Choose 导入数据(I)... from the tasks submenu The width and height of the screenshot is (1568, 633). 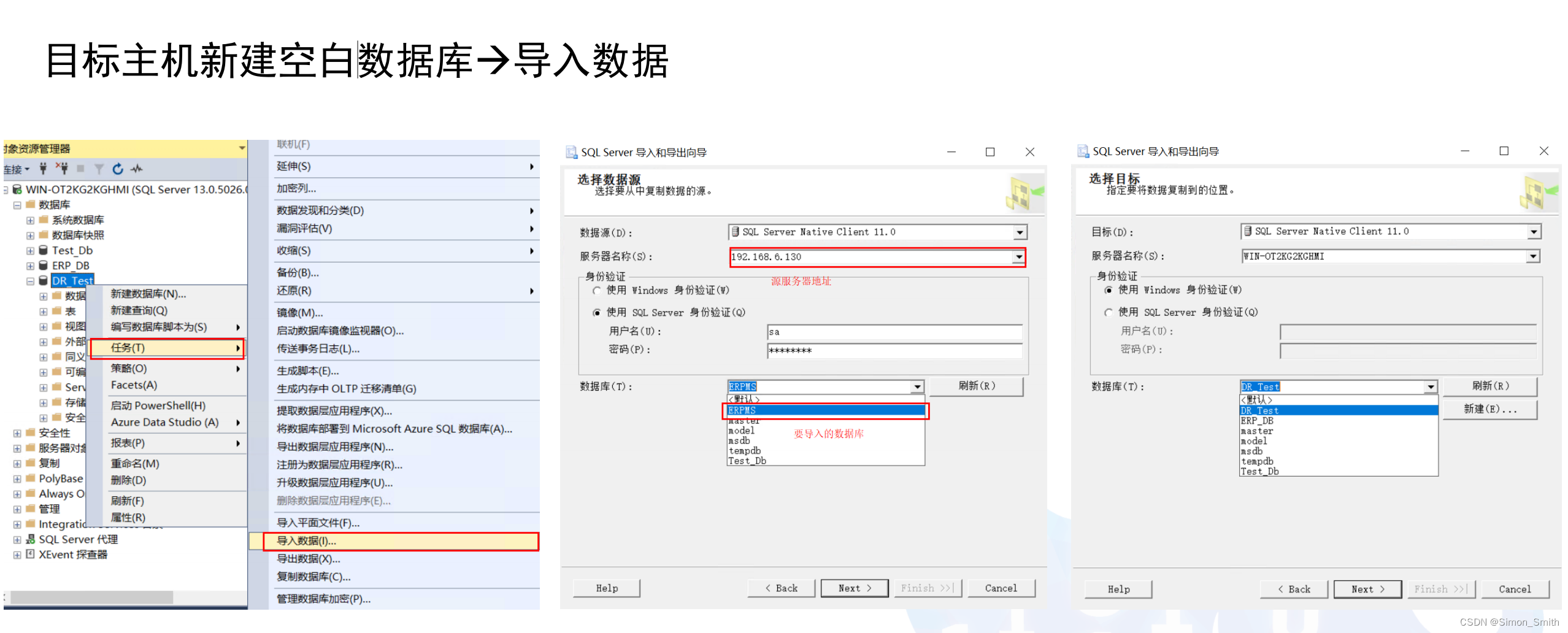click(401, 541)
